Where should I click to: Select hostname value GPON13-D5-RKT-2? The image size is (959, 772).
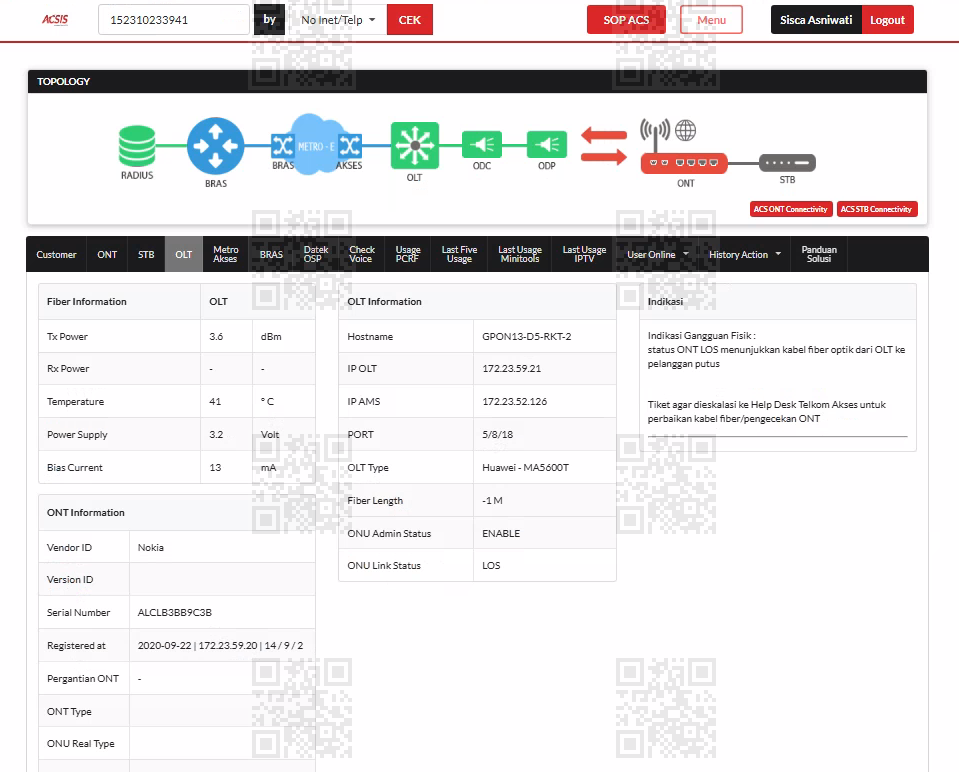[527, 336]
